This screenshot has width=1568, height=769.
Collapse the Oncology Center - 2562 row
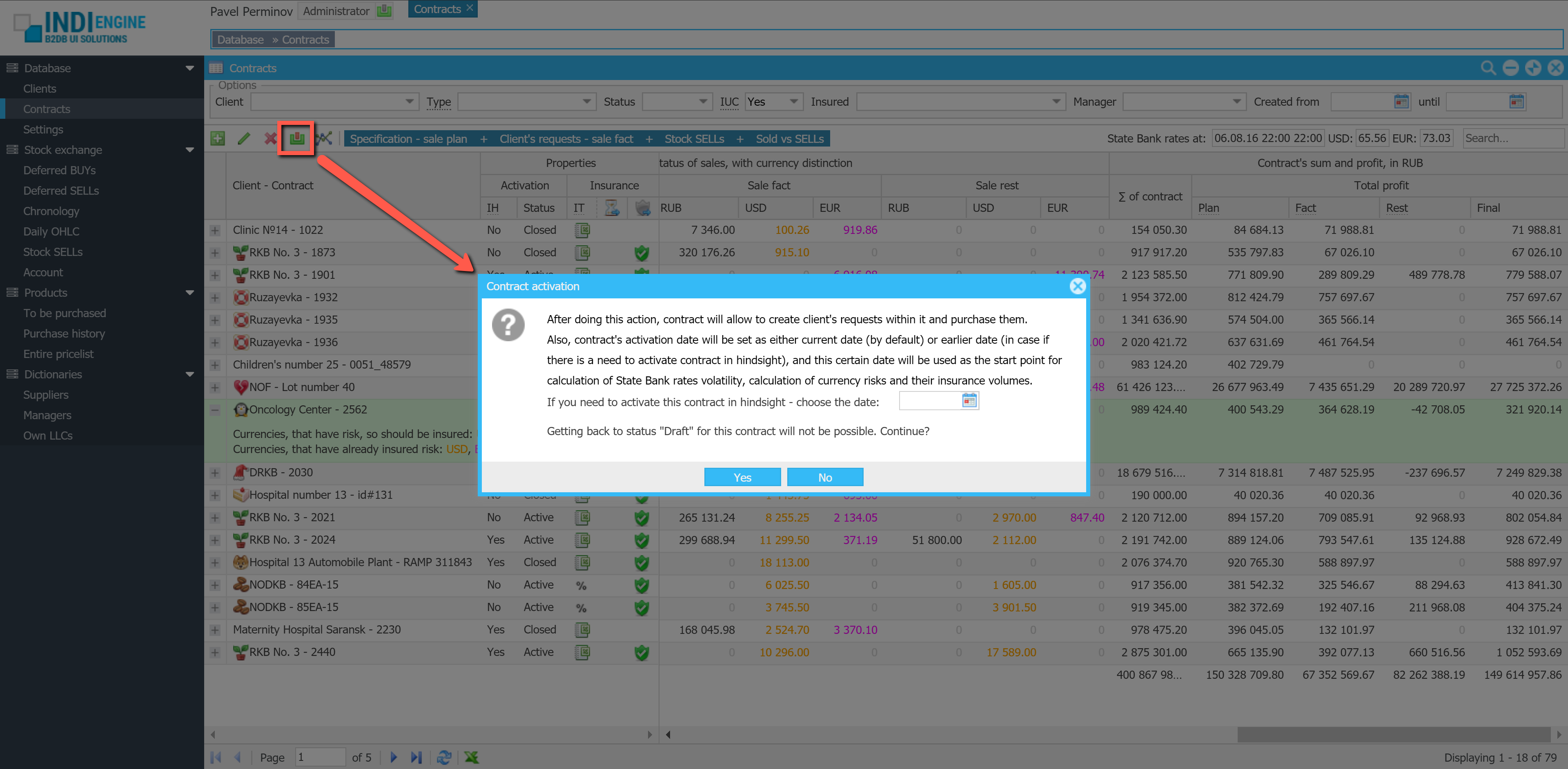coord(215,409)
